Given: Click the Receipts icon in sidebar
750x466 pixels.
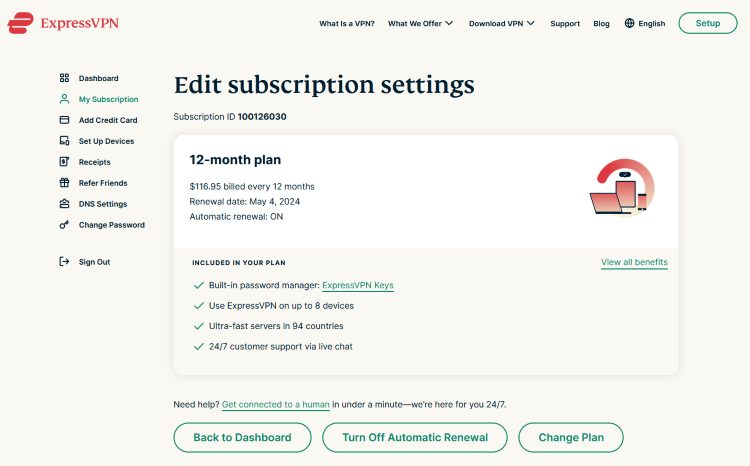Looking at the screenshot, I should (64, 162).
